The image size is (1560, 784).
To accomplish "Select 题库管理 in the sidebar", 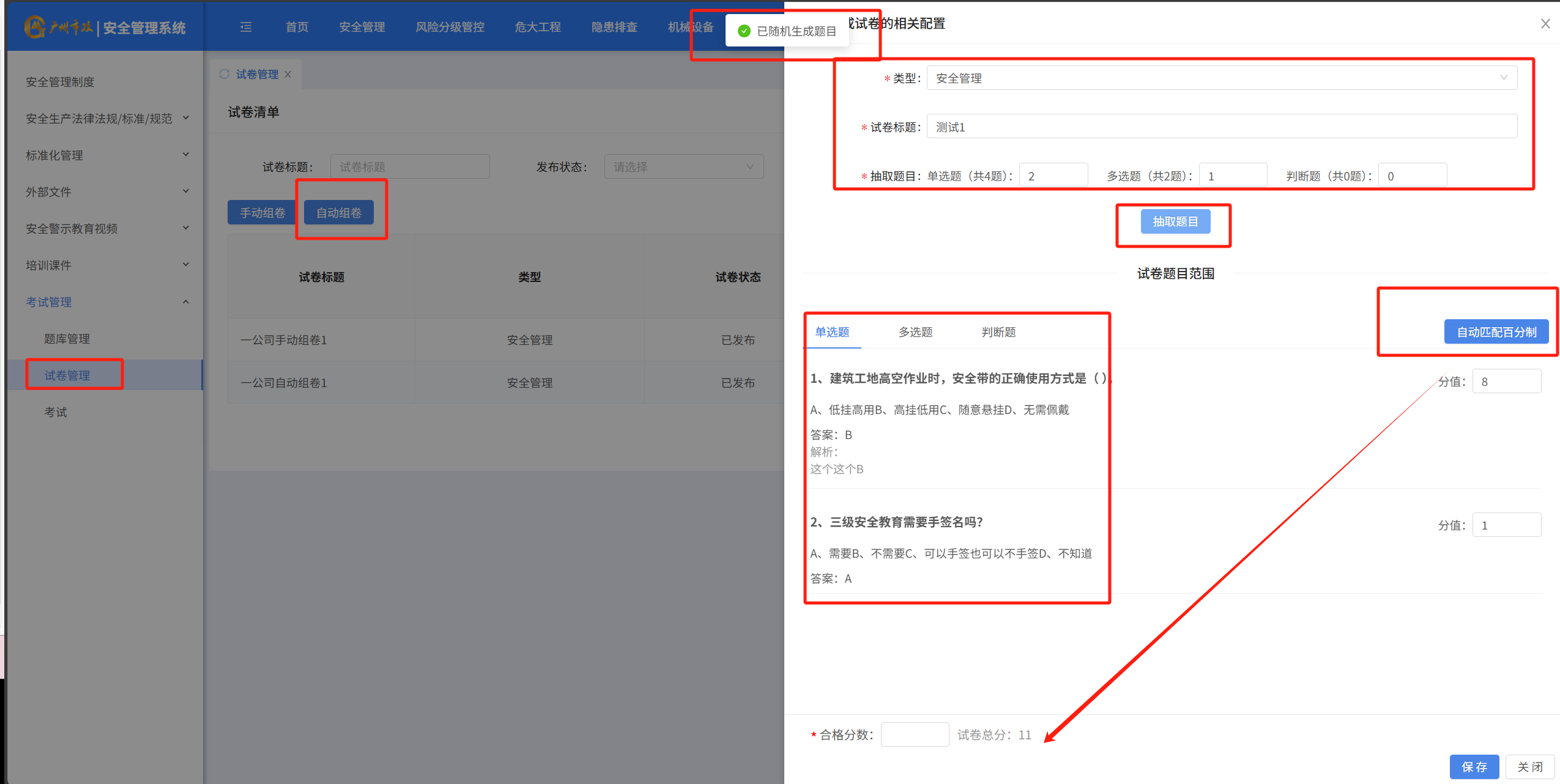I will 67,339.
